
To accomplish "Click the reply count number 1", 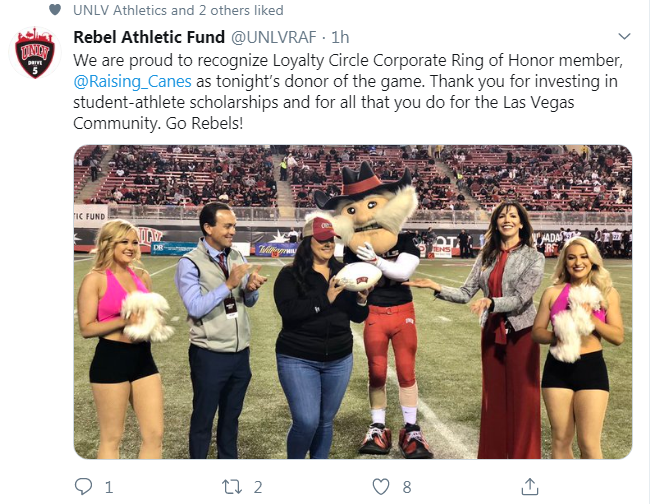I will [108, 487].
